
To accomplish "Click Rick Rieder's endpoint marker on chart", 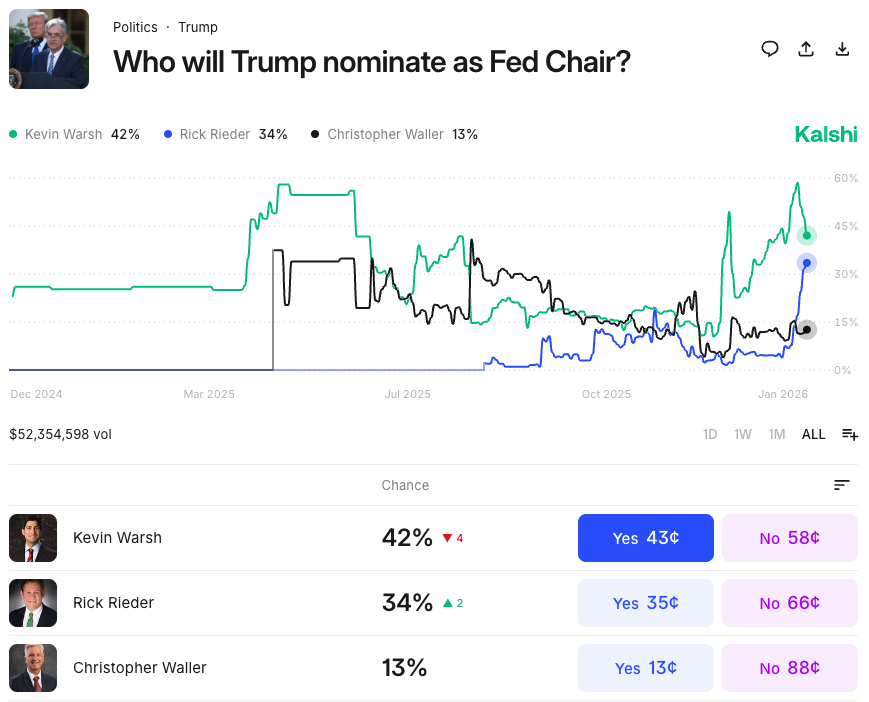I will point(807,263).
